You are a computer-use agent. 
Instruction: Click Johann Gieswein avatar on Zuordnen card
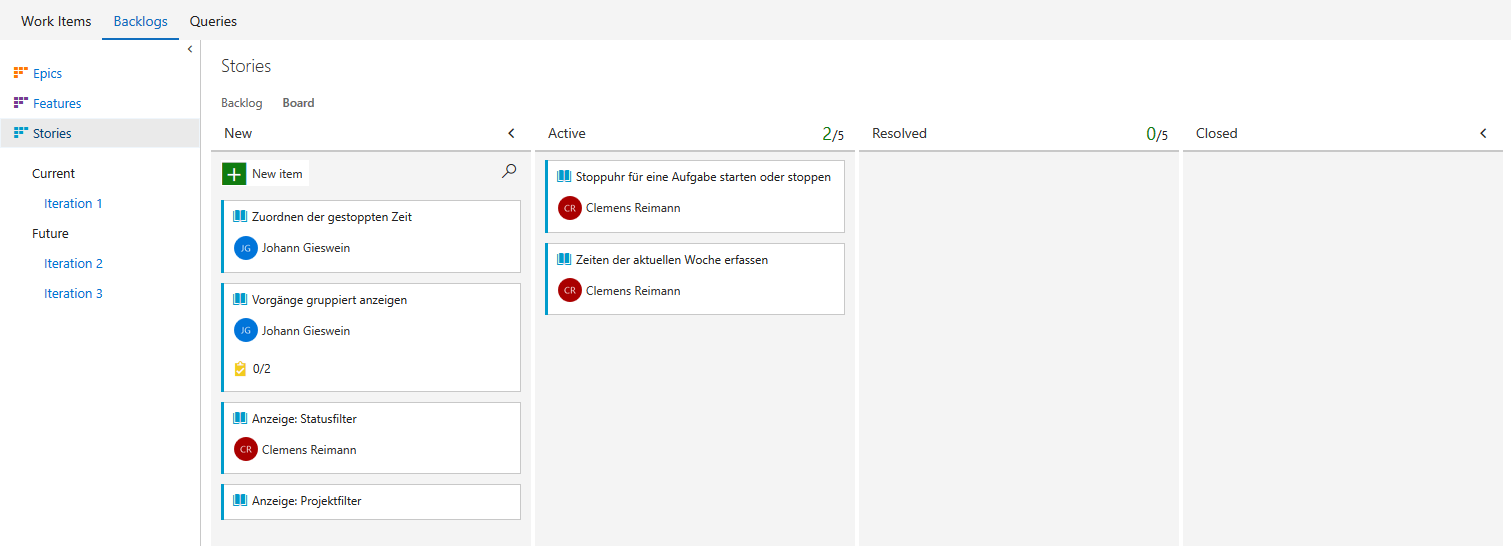(x=246, y=248)
